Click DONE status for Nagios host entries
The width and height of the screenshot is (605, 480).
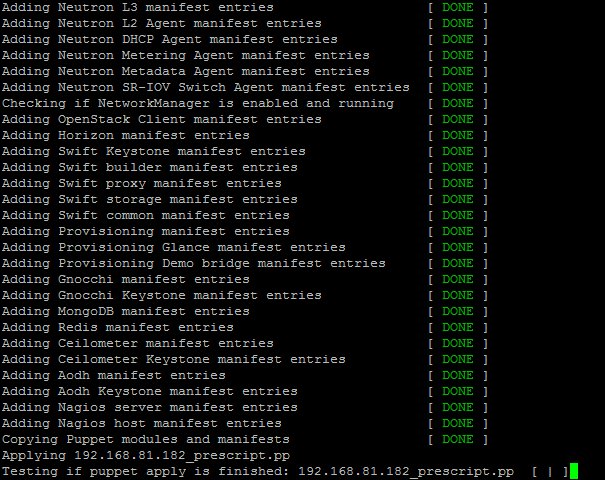458,424
